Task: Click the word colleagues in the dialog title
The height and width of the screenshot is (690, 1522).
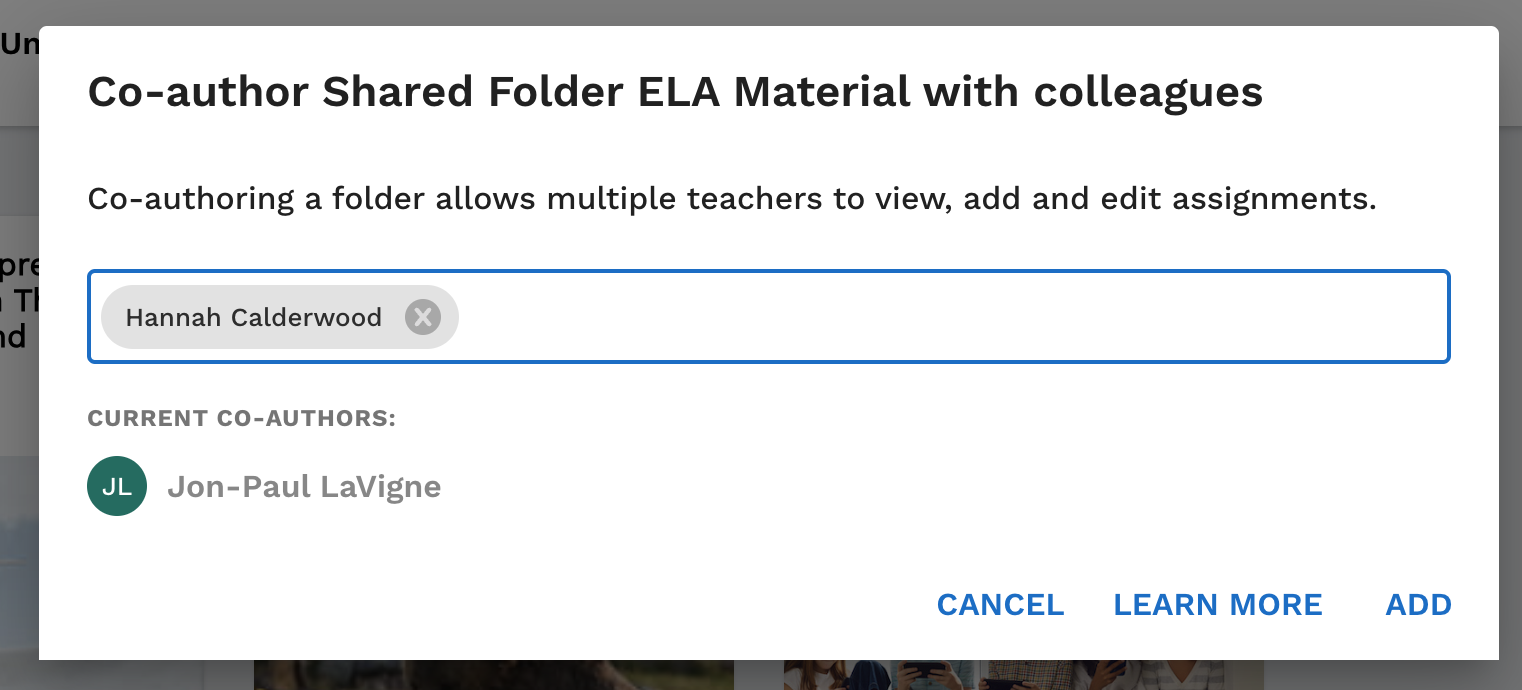Action: point(1148,92)
